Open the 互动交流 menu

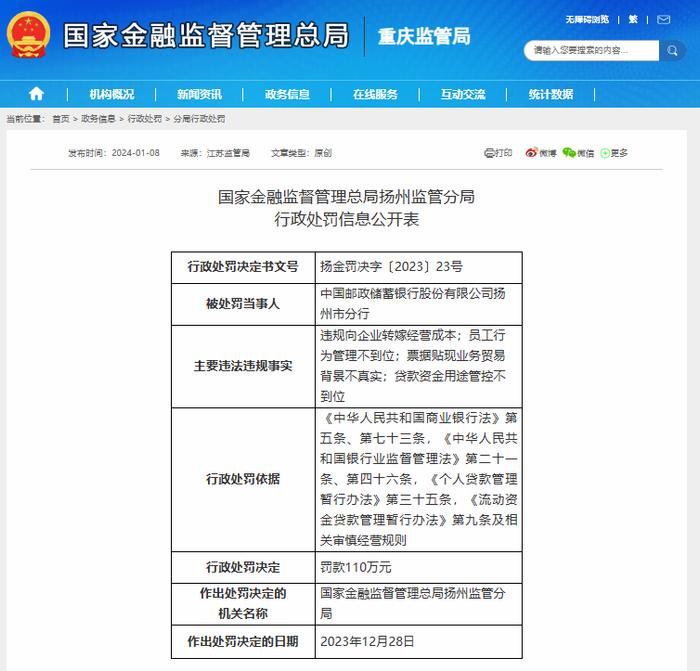(463, 94)
